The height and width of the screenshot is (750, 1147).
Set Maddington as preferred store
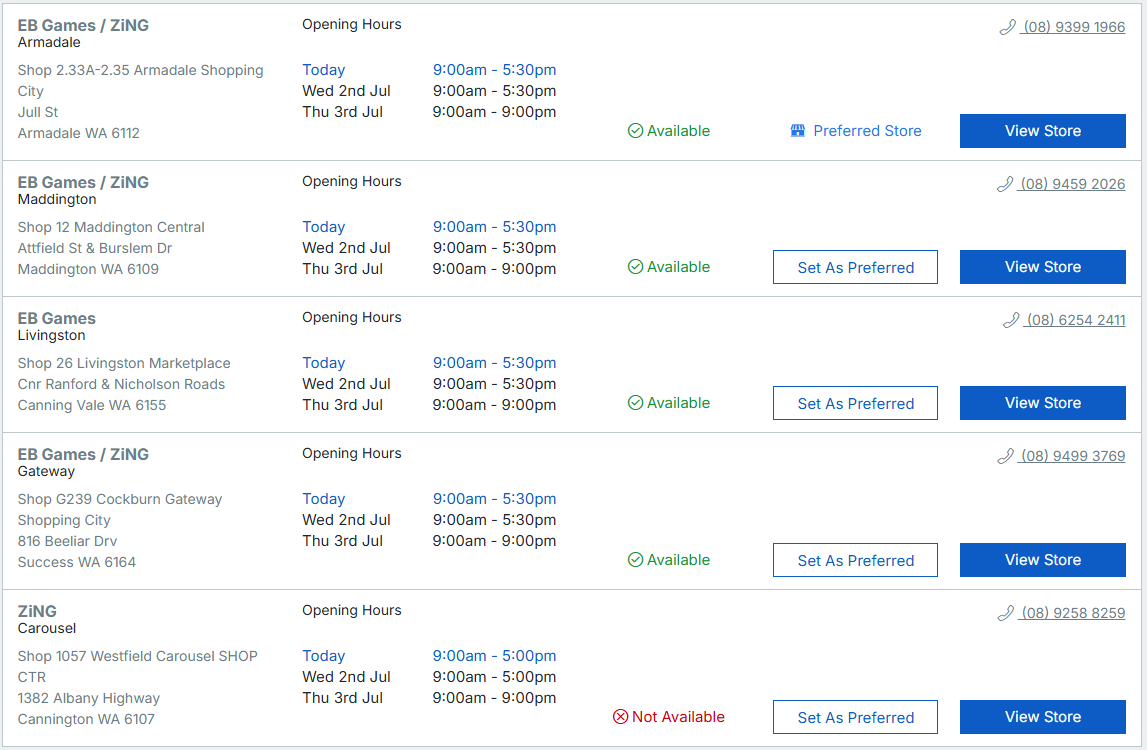point(855,267)
